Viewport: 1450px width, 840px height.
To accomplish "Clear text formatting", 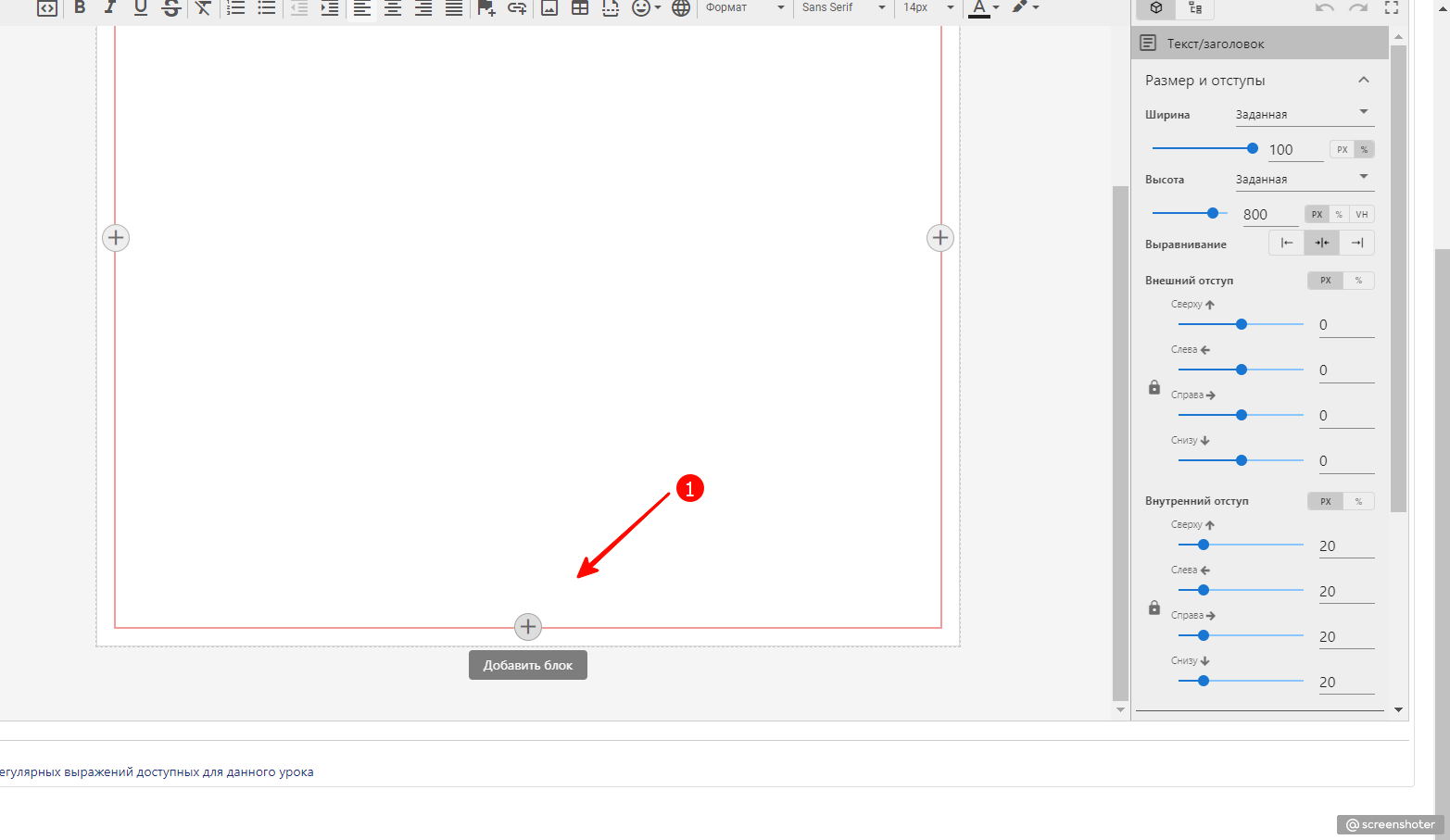I will [x=203, y=8].
